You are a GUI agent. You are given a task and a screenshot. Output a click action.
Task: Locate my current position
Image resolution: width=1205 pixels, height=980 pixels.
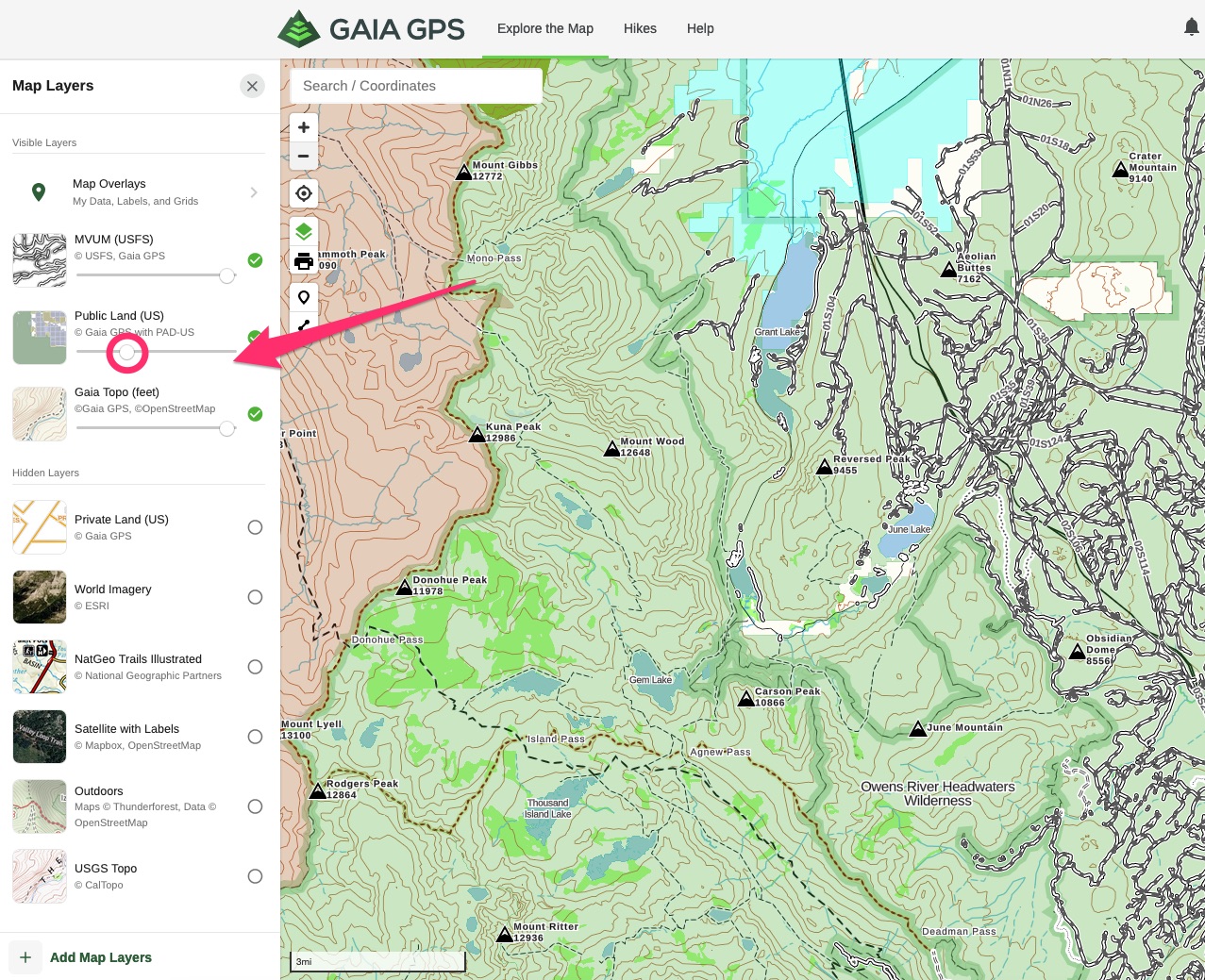click(x=304, y=193)
